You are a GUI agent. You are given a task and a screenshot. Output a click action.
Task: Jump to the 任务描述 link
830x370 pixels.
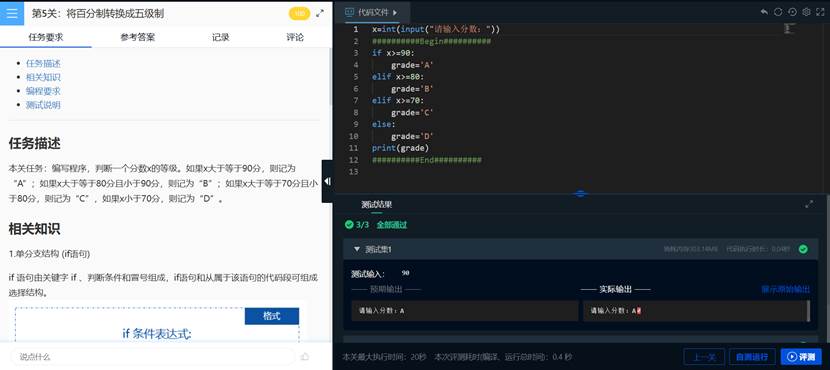coord(43,64)
